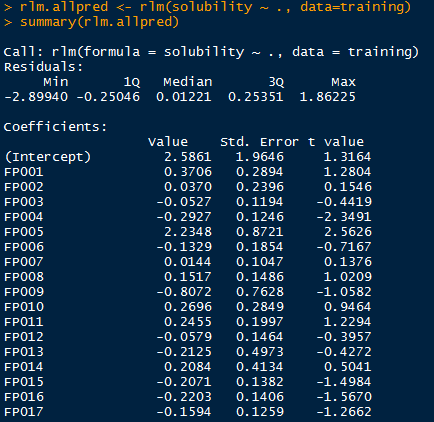Select the minimum residual value -2.89940
Viewport: 434px width, 422px height.
[36, 97]
